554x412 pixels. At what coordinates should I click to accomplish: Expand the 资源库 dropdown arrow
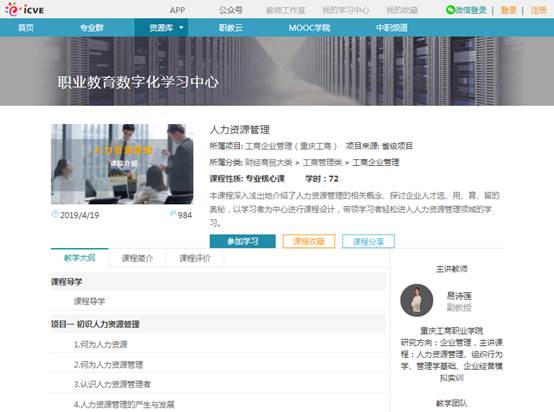point(181,28)
